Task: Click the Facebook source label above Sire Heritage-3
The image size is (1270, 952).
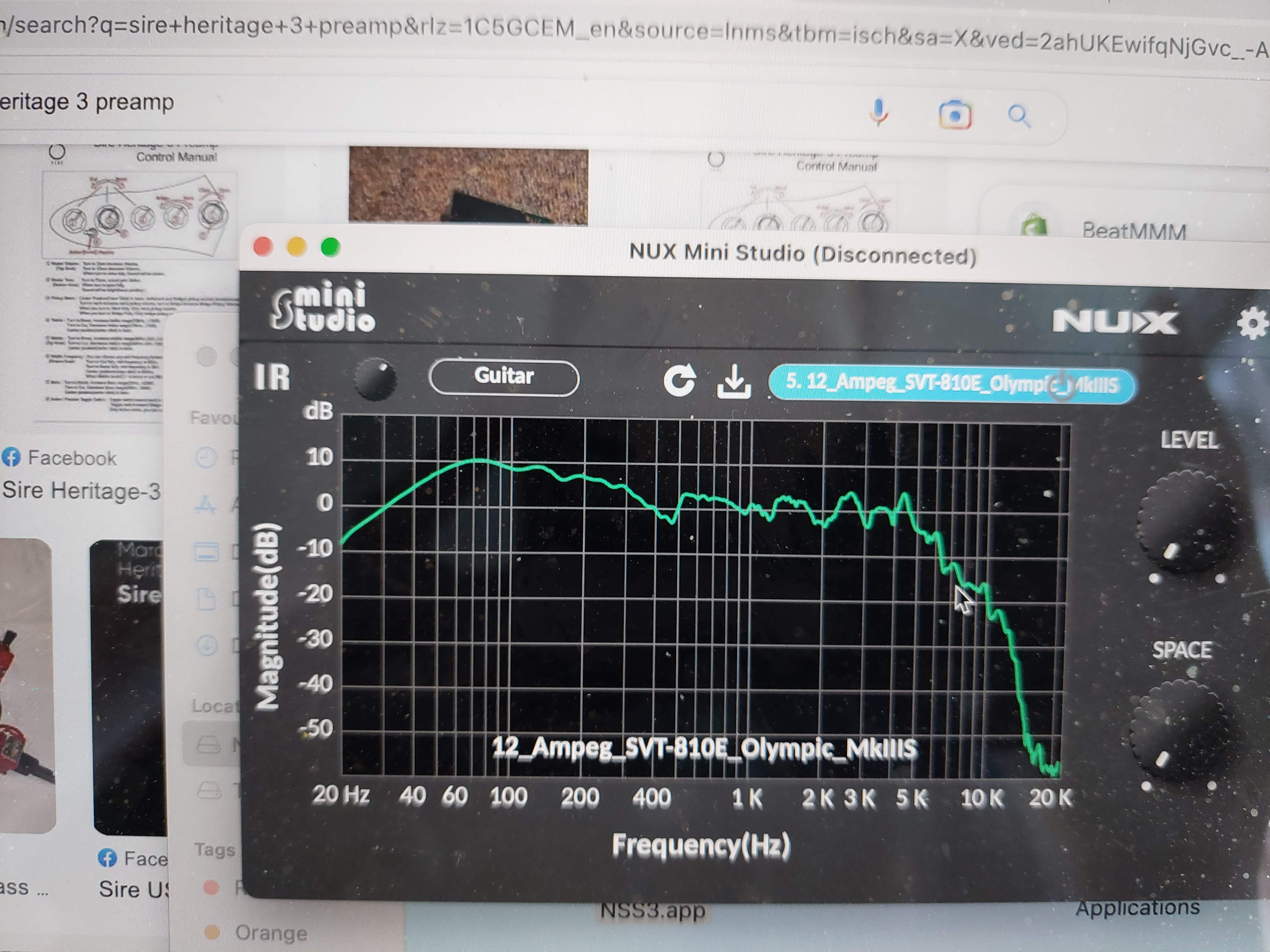Action: [72, 458]
